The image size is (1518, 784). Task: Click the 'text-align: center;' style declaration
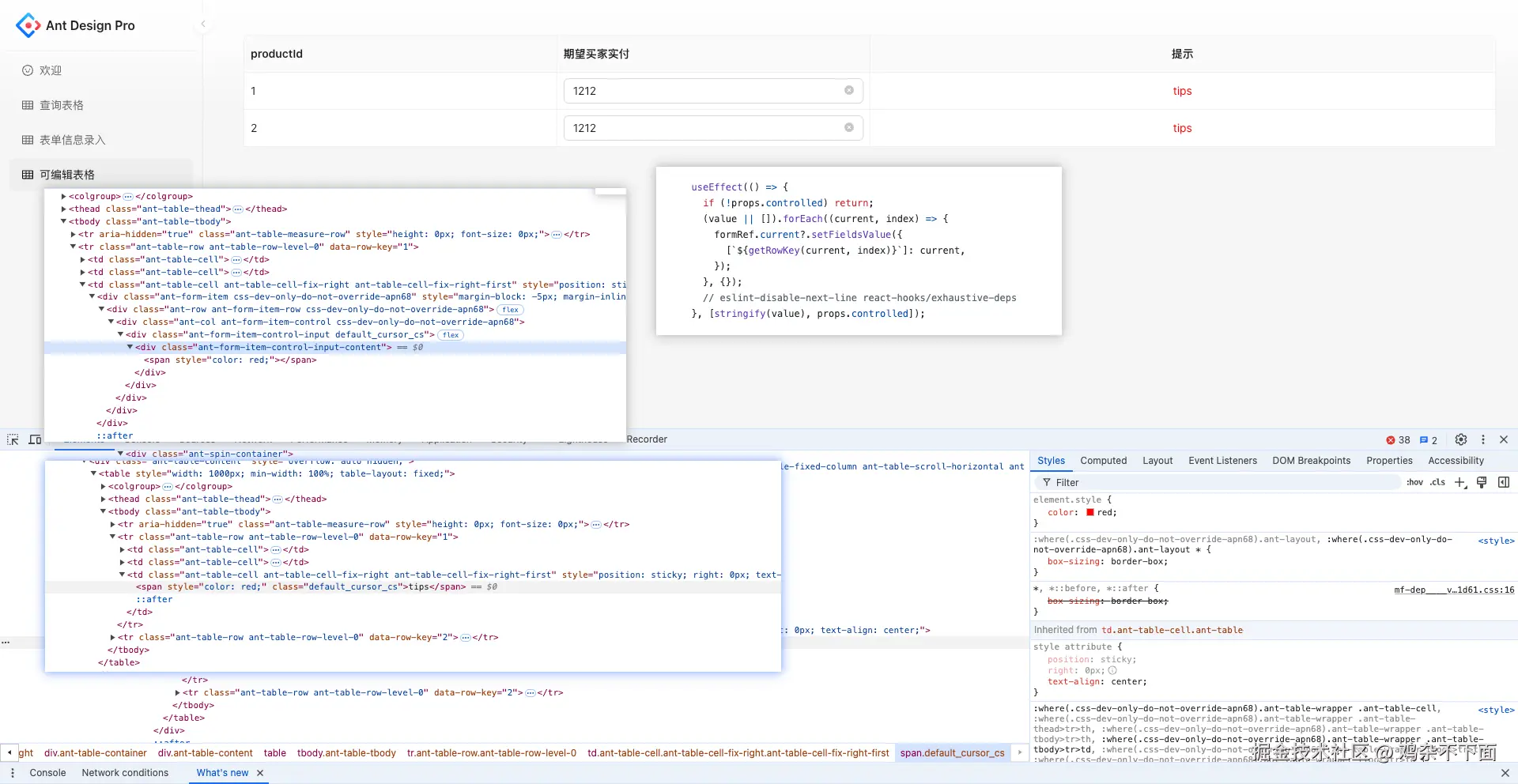click(1097, 681)
